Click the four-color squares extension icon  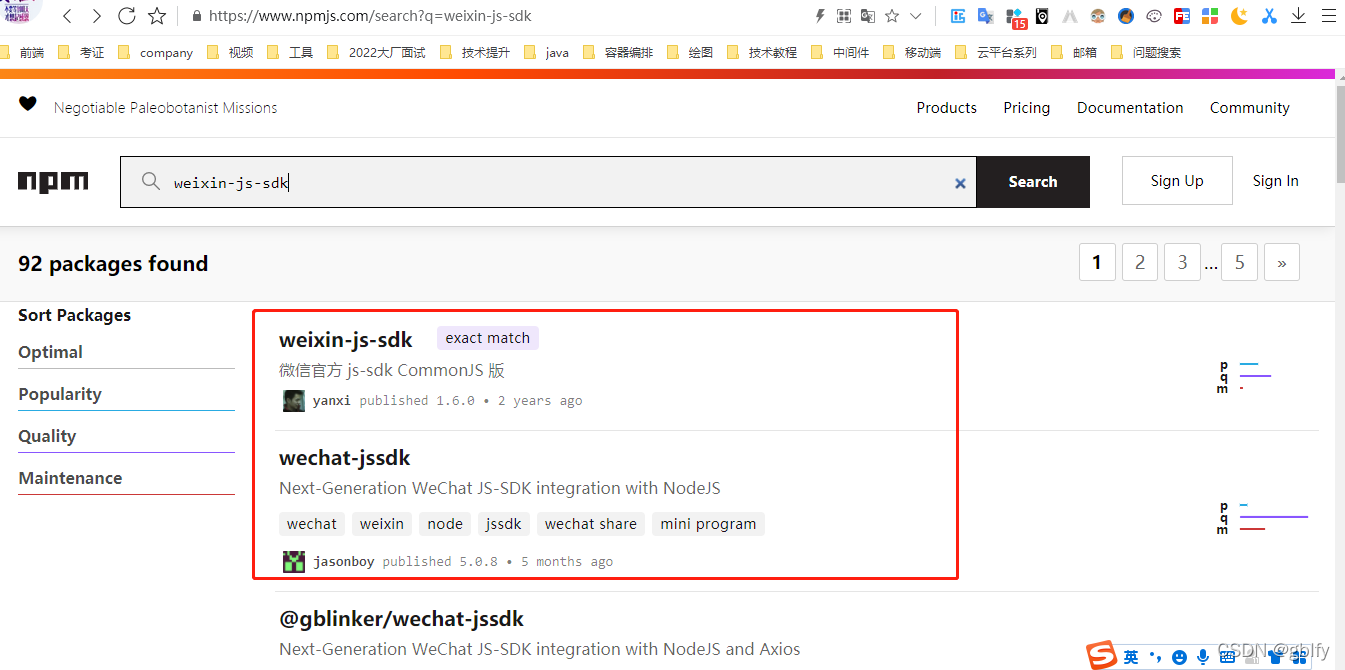1210,16
